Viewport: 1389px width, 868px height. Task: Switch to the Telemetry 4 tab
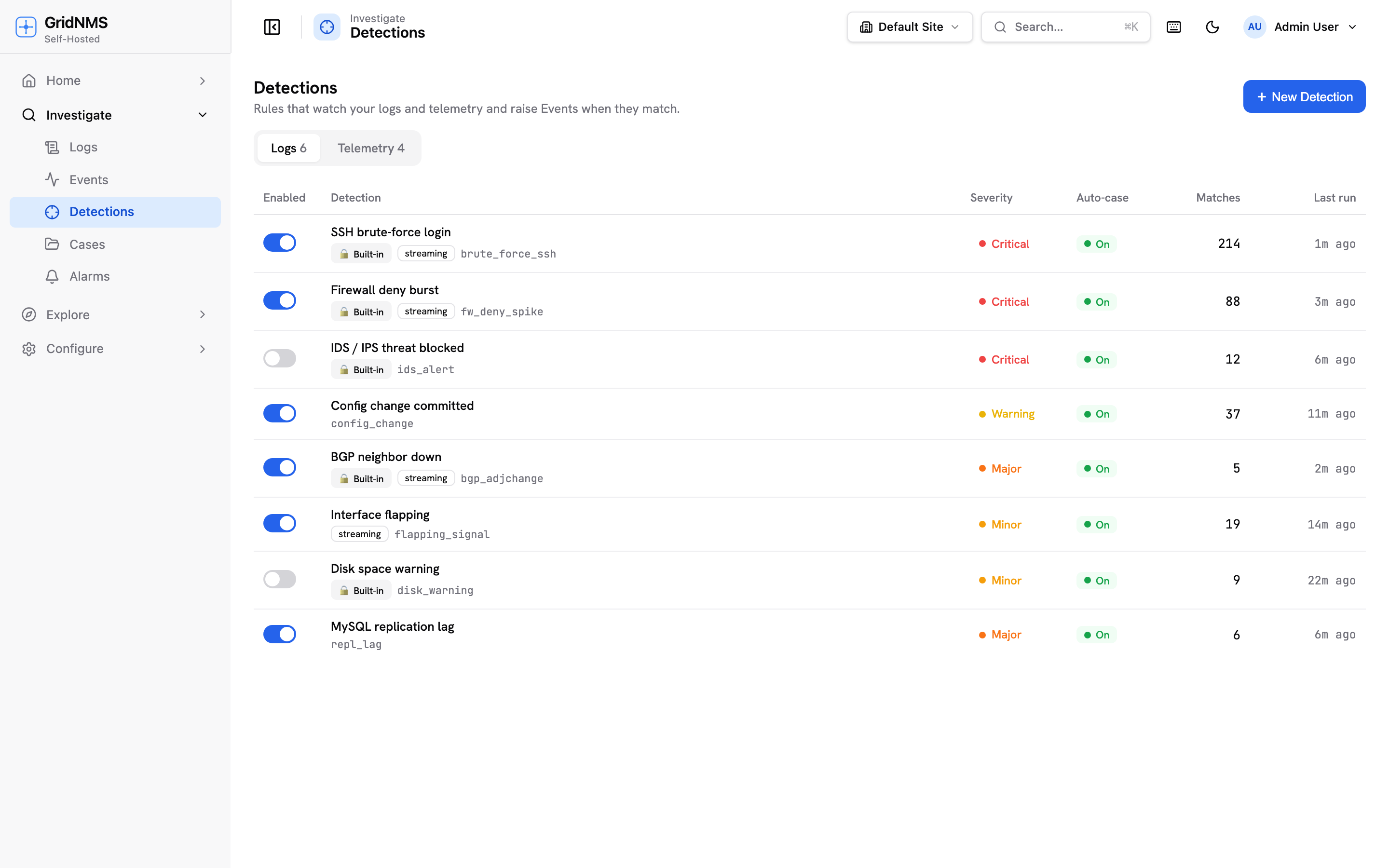(371, 148)
